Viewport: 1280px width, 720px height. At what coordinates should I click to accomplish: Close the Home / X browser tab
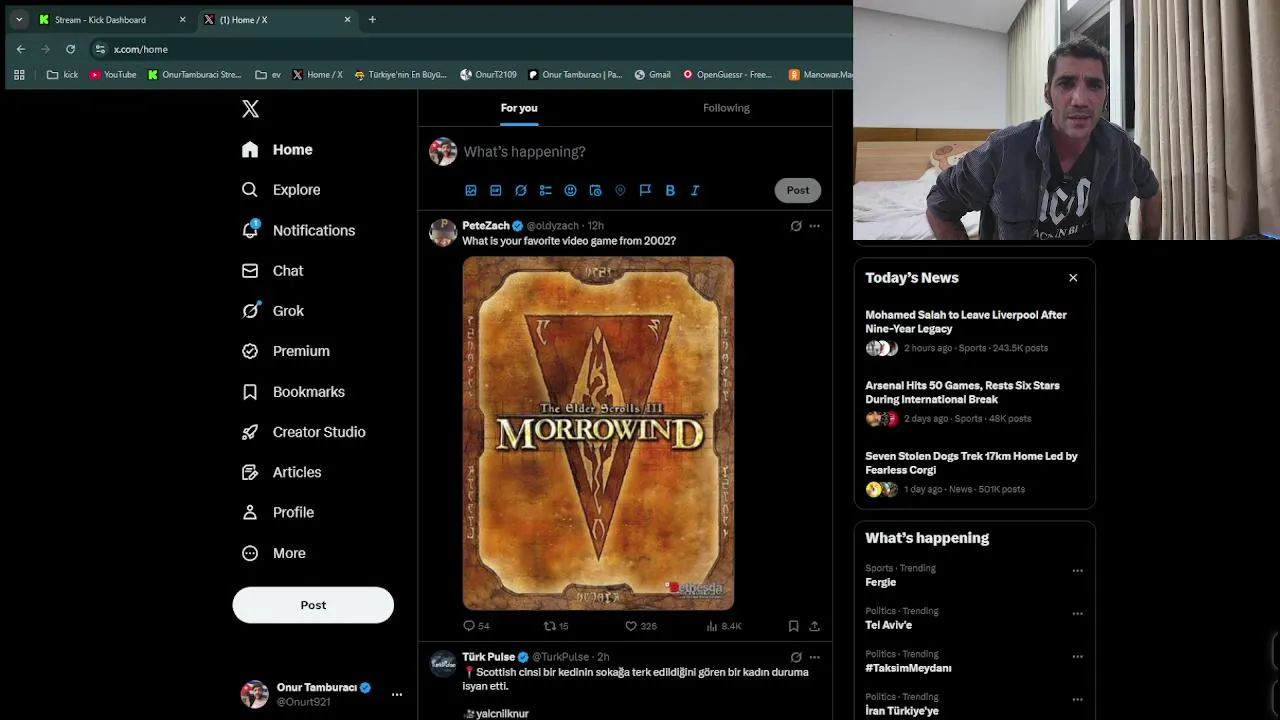click(x=347, y=19)
